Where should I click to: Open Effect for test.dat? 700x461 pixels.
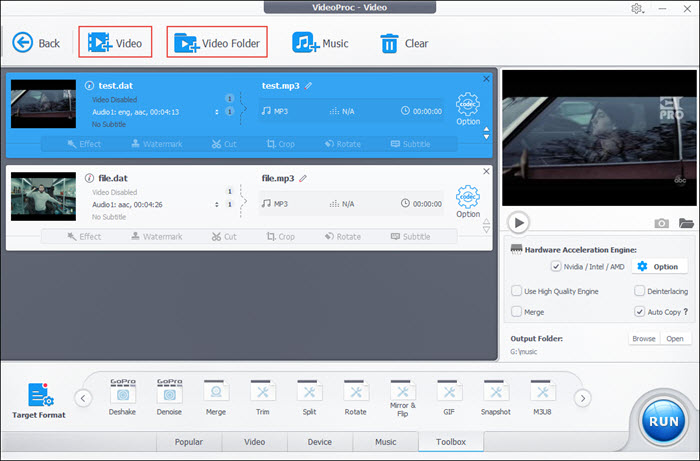click(x=84, y=144)
